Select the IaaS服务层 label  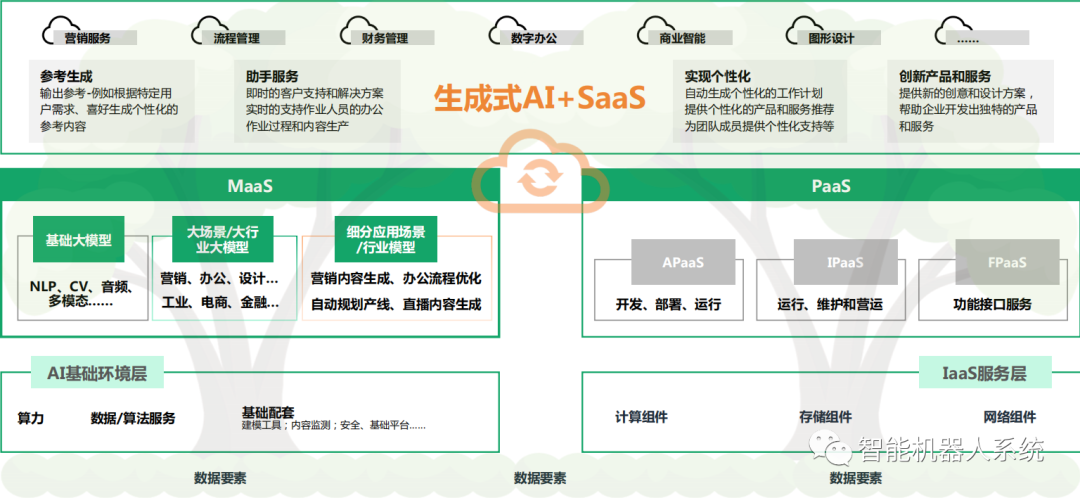coord(986,373)
